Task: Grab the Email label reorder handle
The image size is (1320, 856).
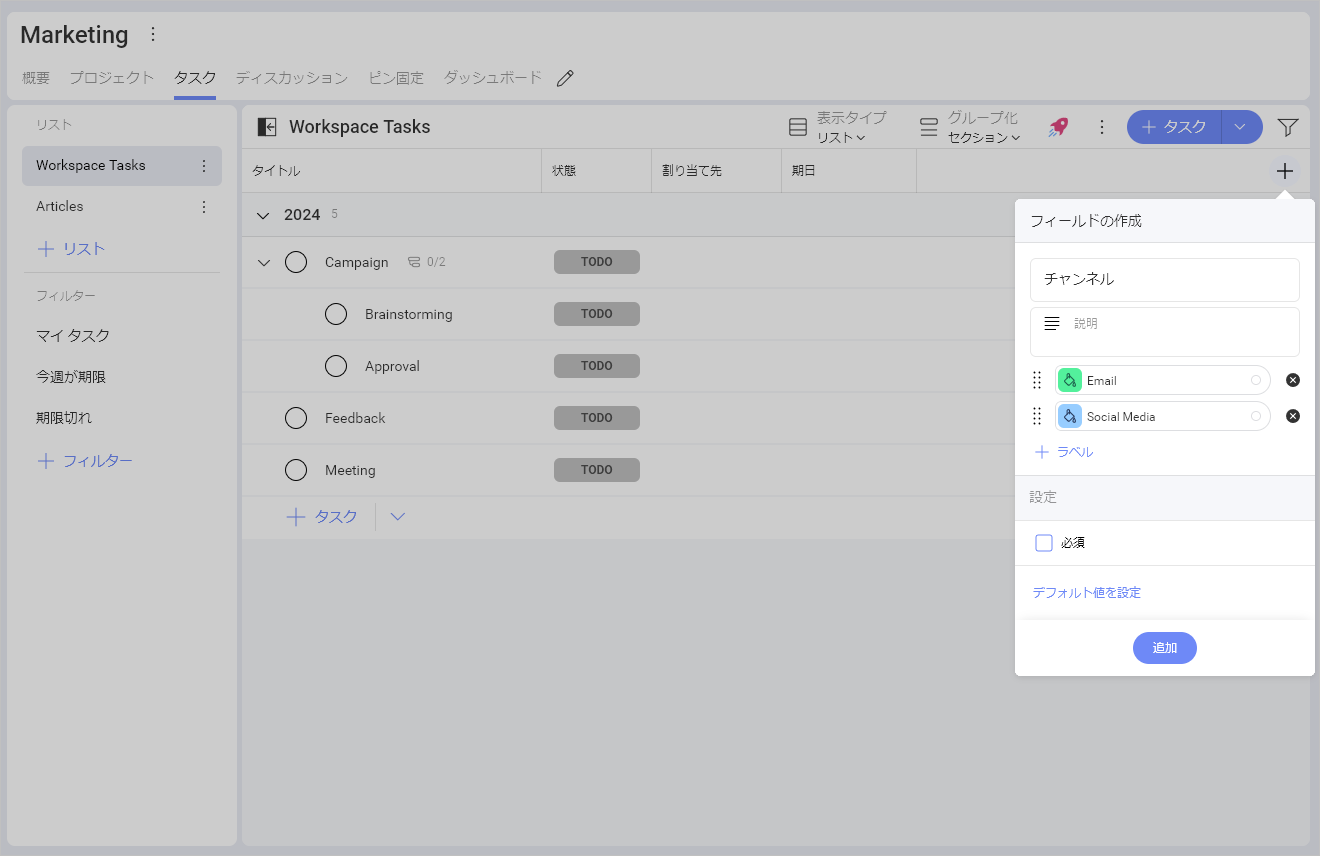Action: (x=1037, y=380)
